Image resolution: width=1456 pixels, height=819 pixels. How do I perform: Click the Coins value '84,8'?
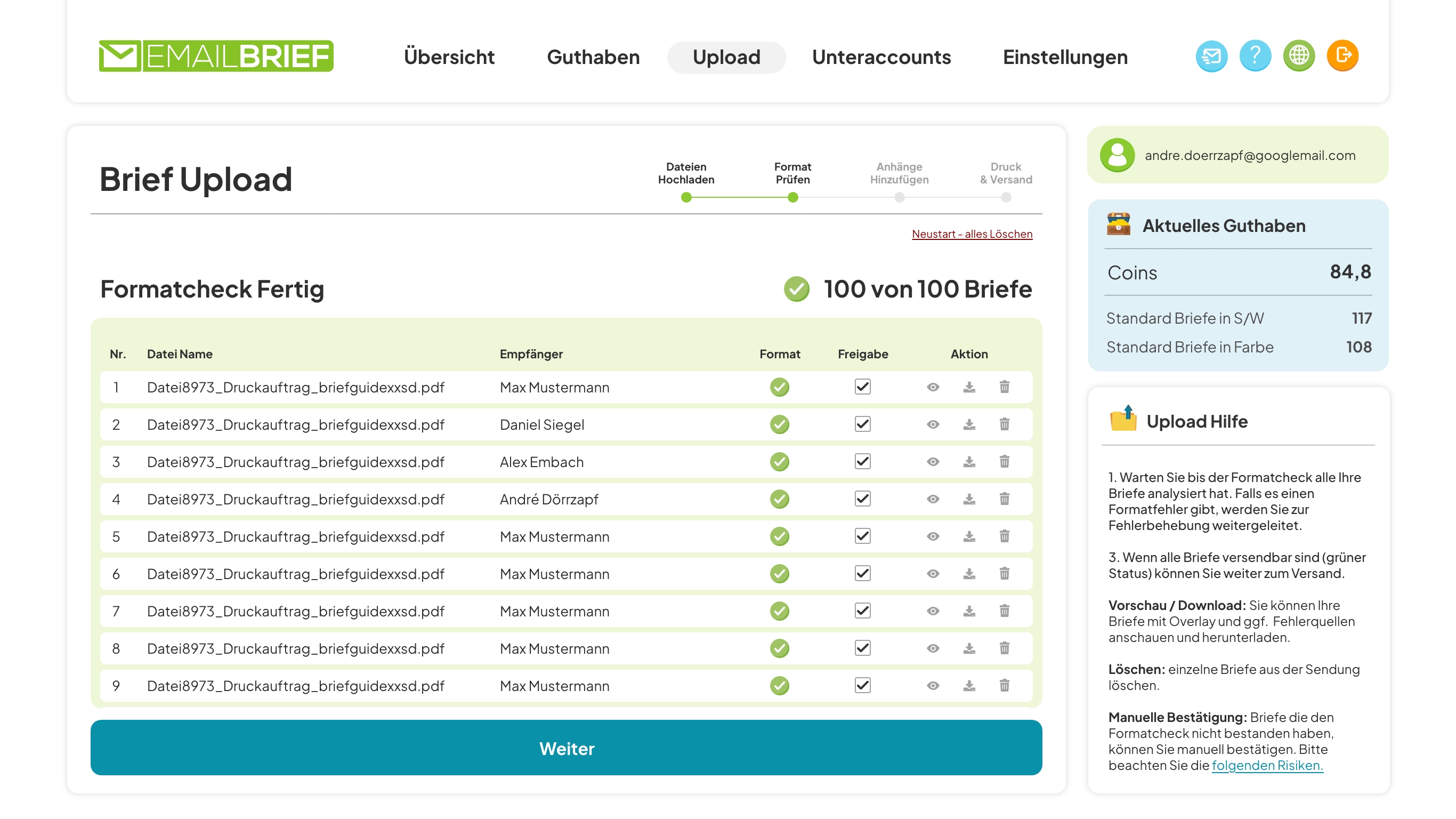[1350, 272]
